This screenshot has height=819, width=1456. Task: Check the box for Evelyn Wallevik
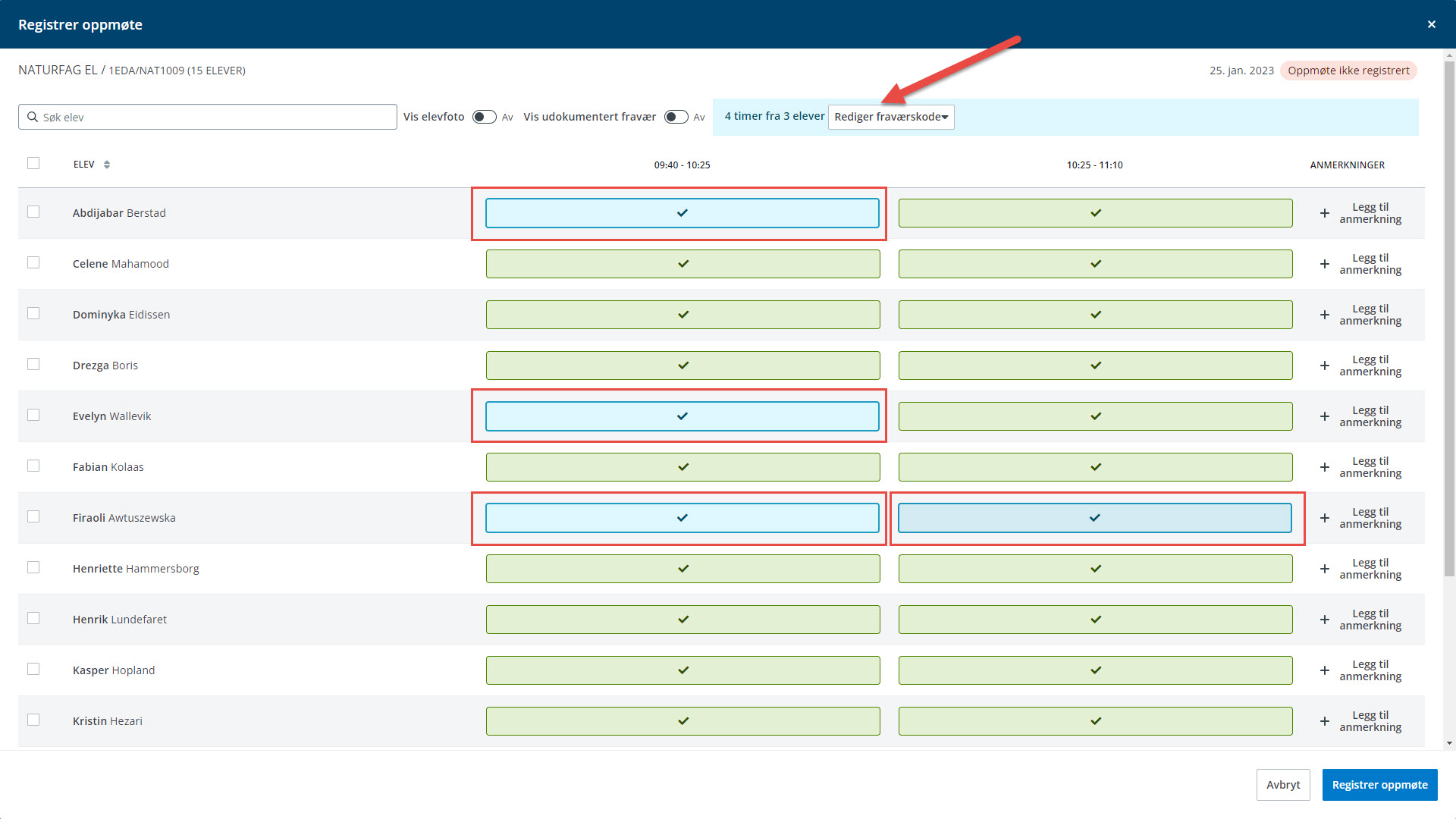tap(33, 415)
